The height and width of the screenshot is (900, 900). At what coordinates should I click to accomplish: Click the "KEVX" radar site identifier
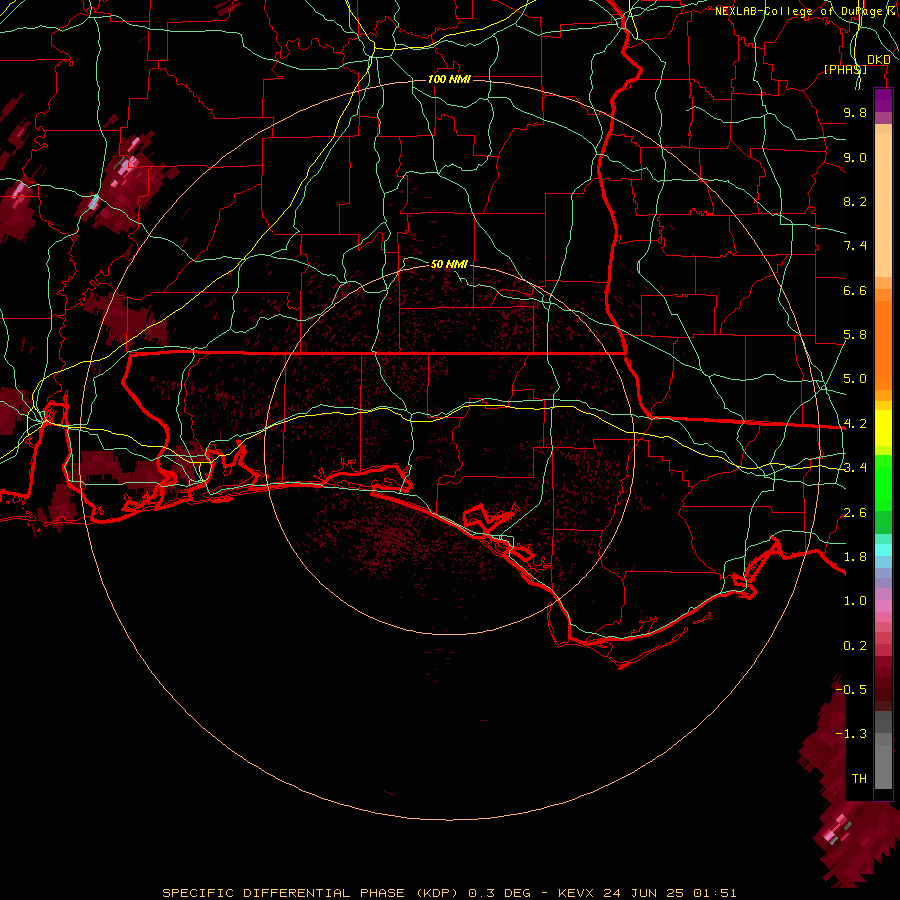pos(577,893)
